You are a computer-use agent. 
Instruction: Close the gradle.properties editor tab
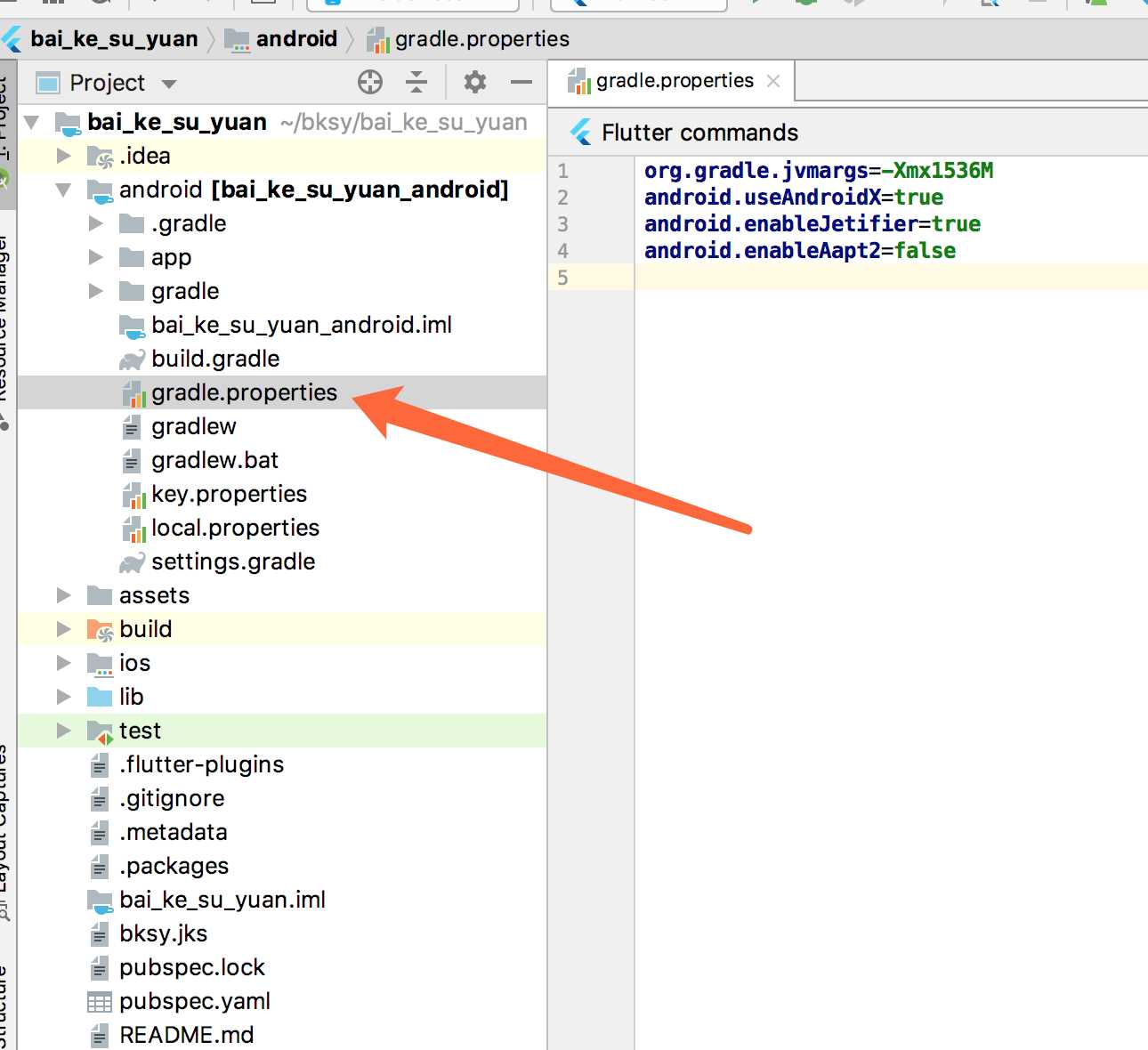773,81
